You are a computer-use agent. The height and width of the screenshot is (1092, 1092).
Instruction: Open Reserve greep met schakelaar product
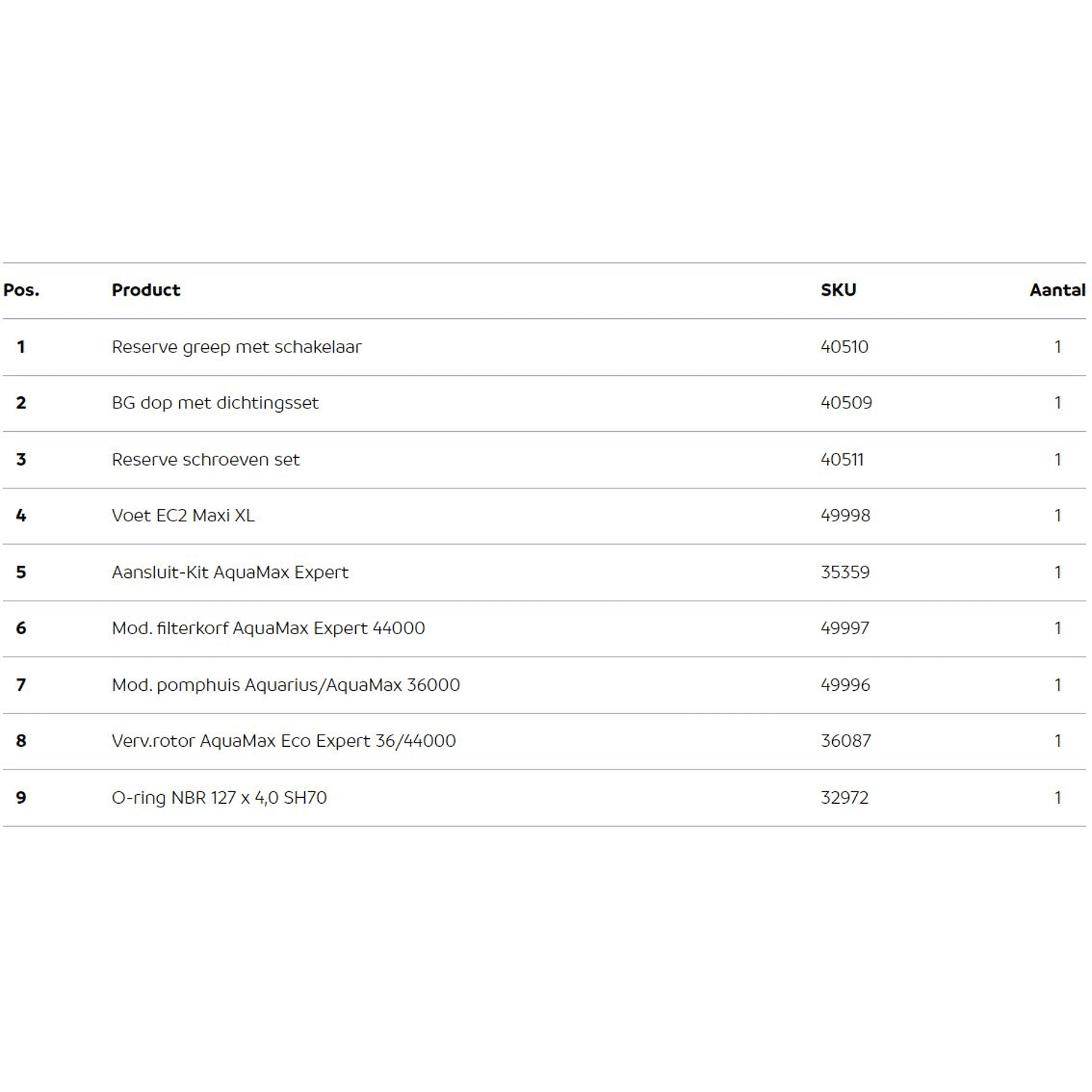[236, 347]
